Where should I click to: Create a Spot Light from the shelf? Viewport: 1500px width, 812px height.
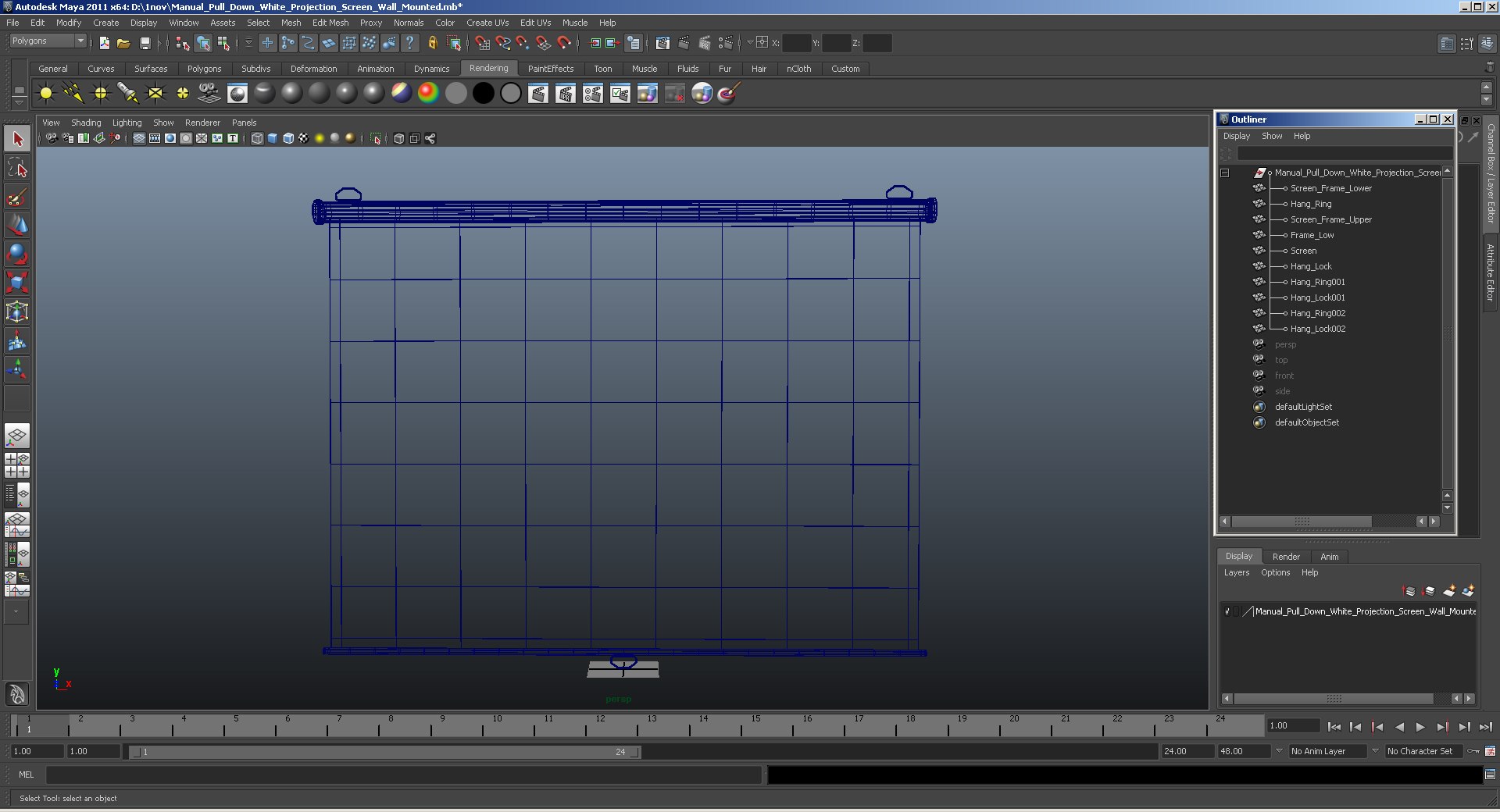tap(128, 94)
